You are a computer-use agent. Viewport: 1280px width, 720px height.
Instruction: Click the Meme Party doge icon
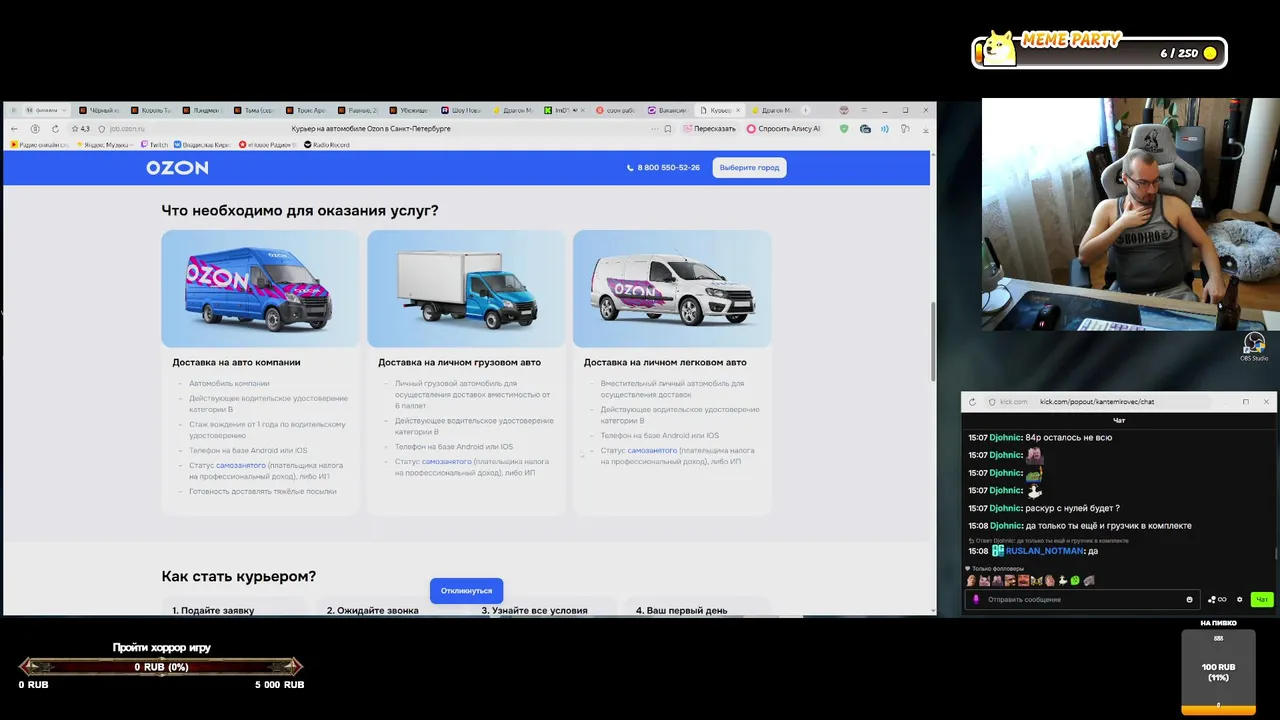[998, 50]
